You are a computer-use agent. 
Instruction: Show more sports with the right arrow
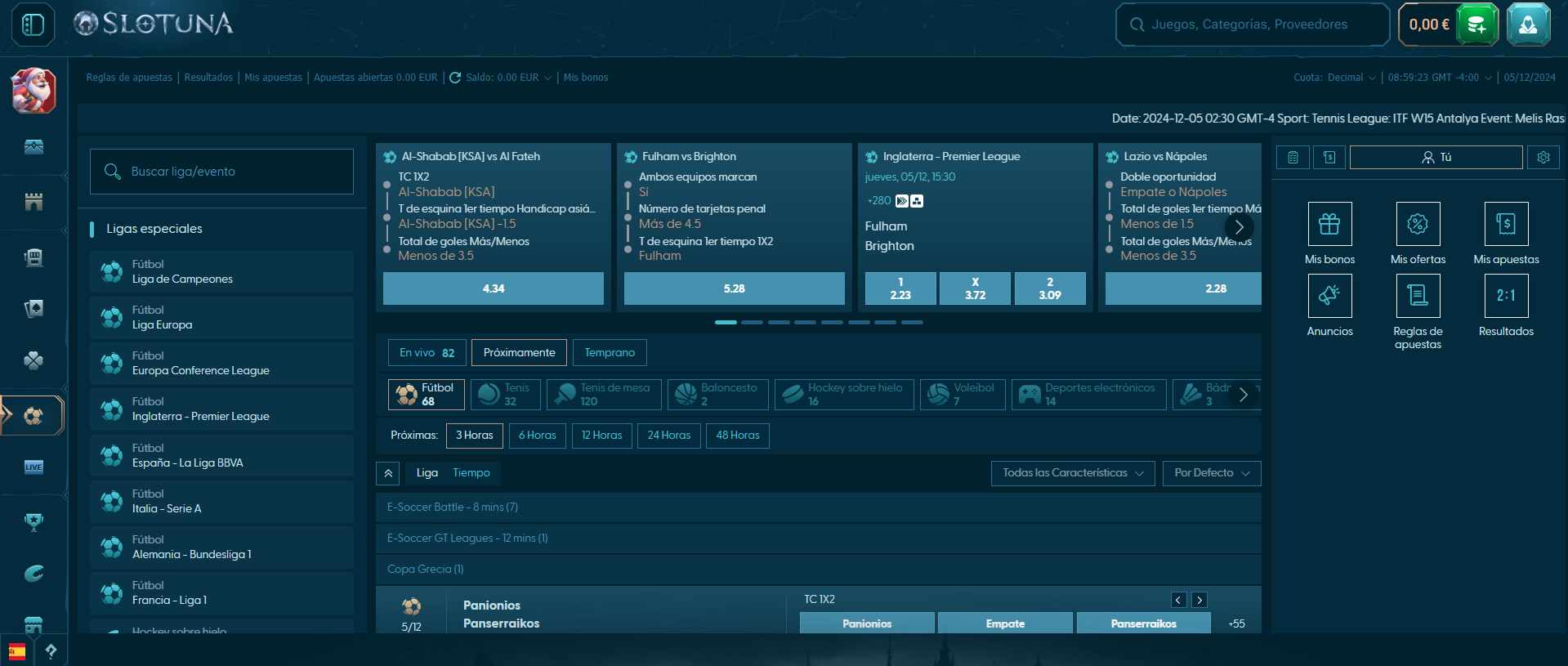click(1243, 395)
